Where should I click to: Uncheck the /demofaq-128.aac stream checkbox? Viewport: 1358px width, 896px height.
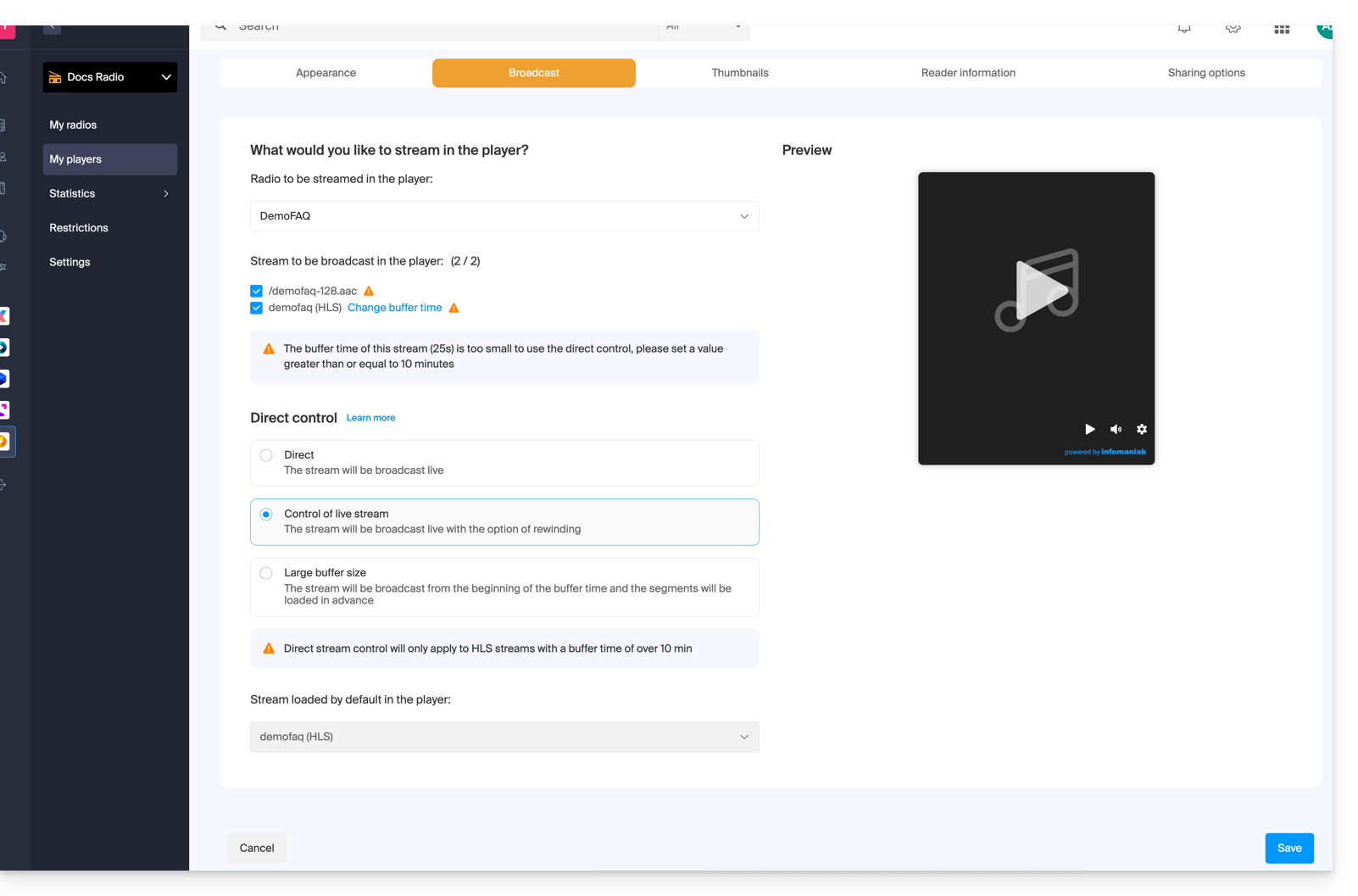point(257,291)
